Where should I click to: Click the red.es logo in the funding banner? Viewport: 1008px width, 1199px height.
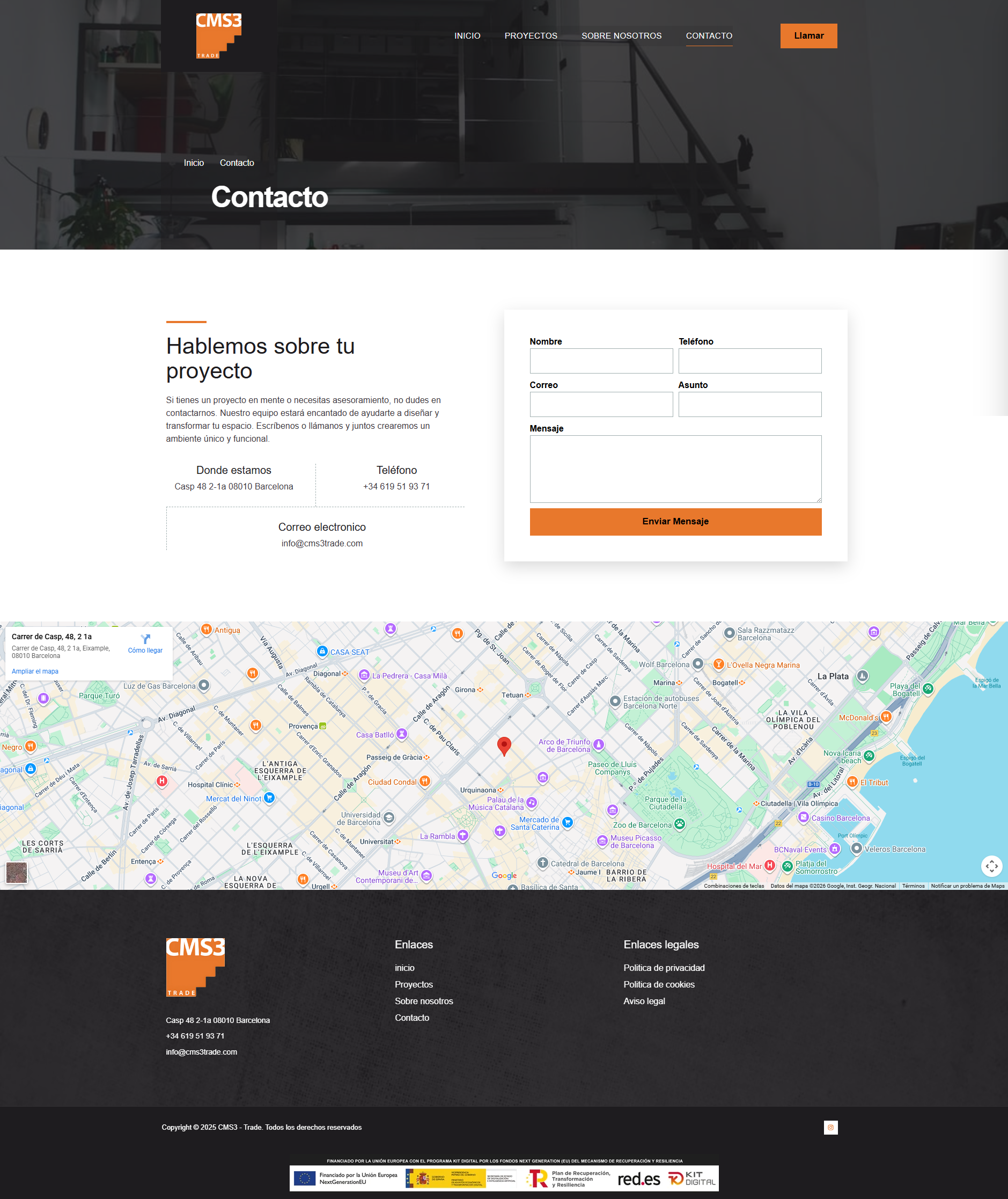639,1179
